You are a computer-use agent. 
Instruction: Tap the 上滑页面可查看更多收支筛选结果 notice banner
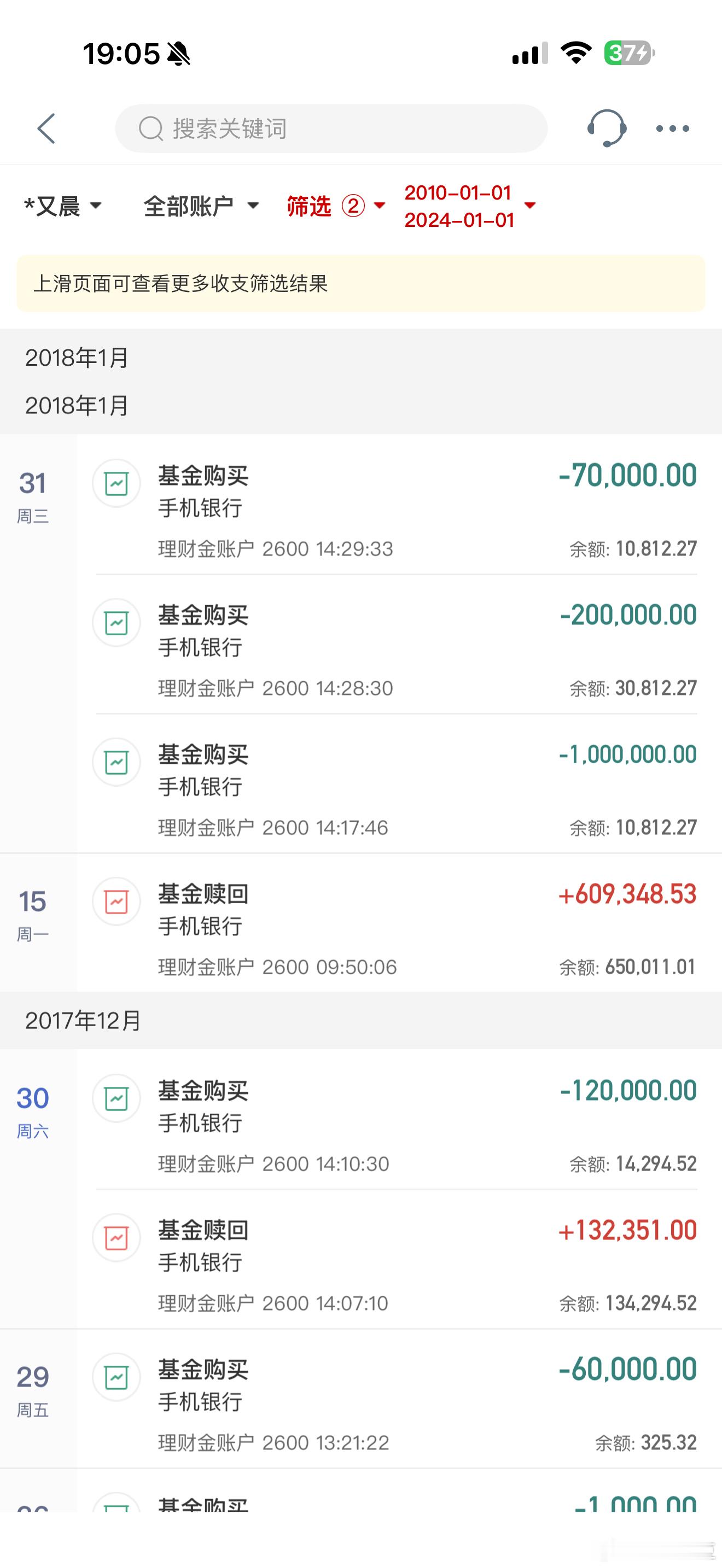click(360, 284)
